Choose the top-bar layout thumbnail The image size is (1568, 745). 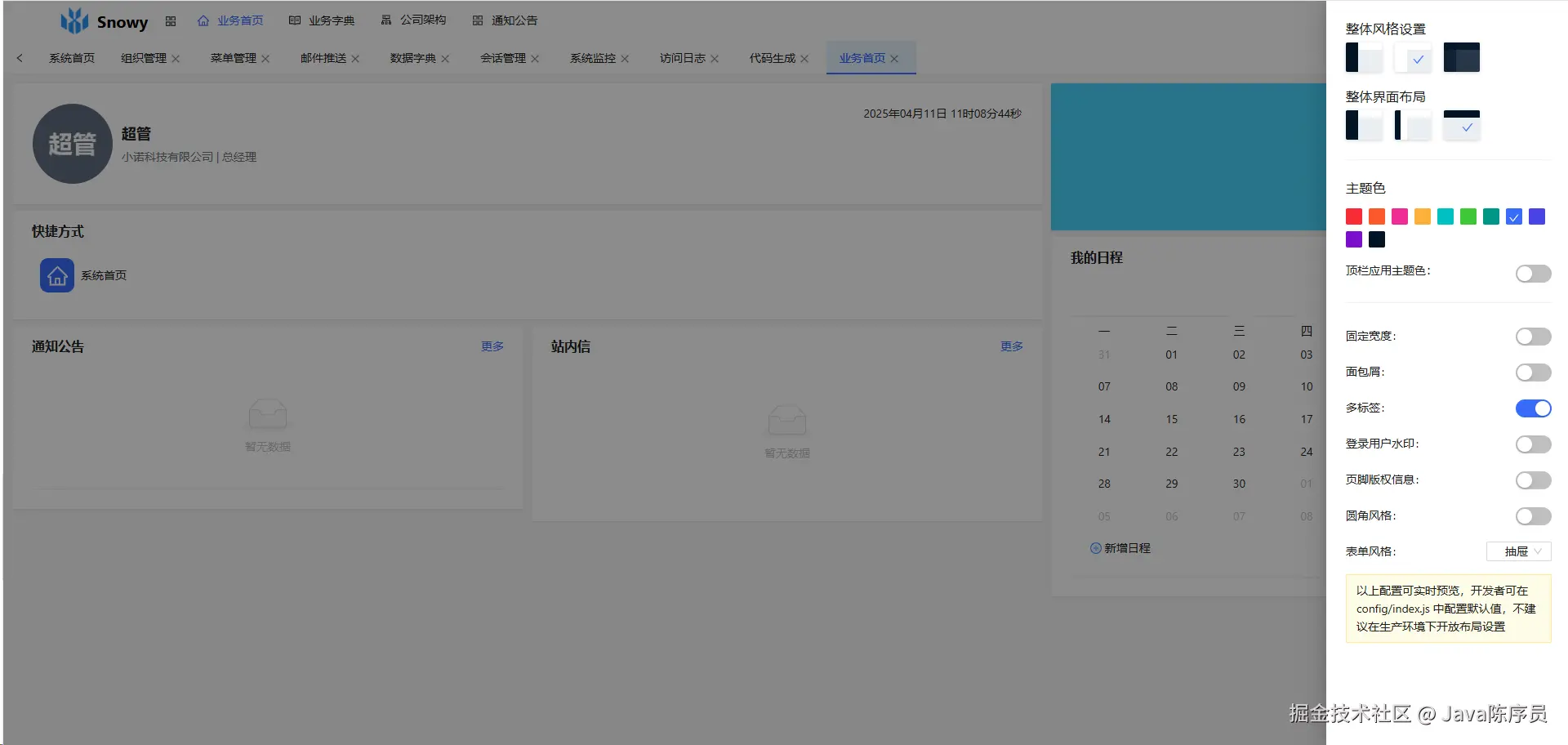[1462, 125]
